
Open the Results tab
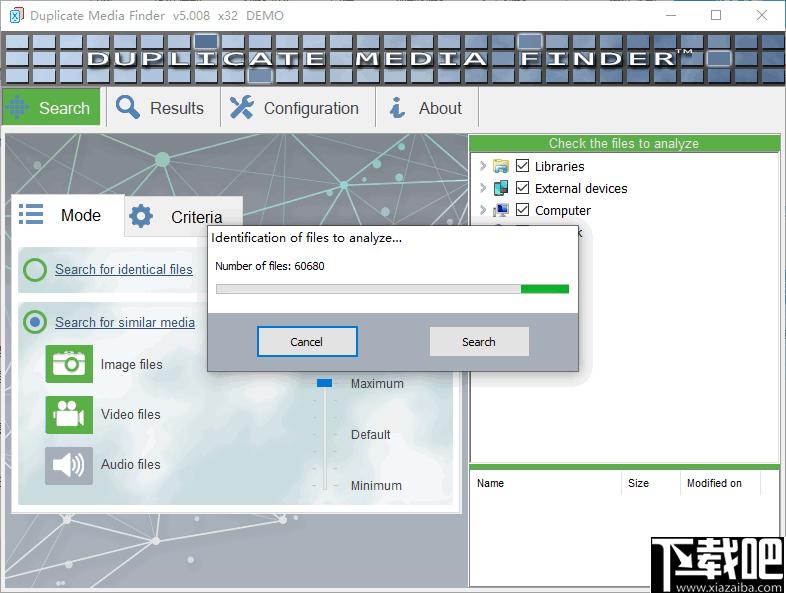(x=163, y=107)
